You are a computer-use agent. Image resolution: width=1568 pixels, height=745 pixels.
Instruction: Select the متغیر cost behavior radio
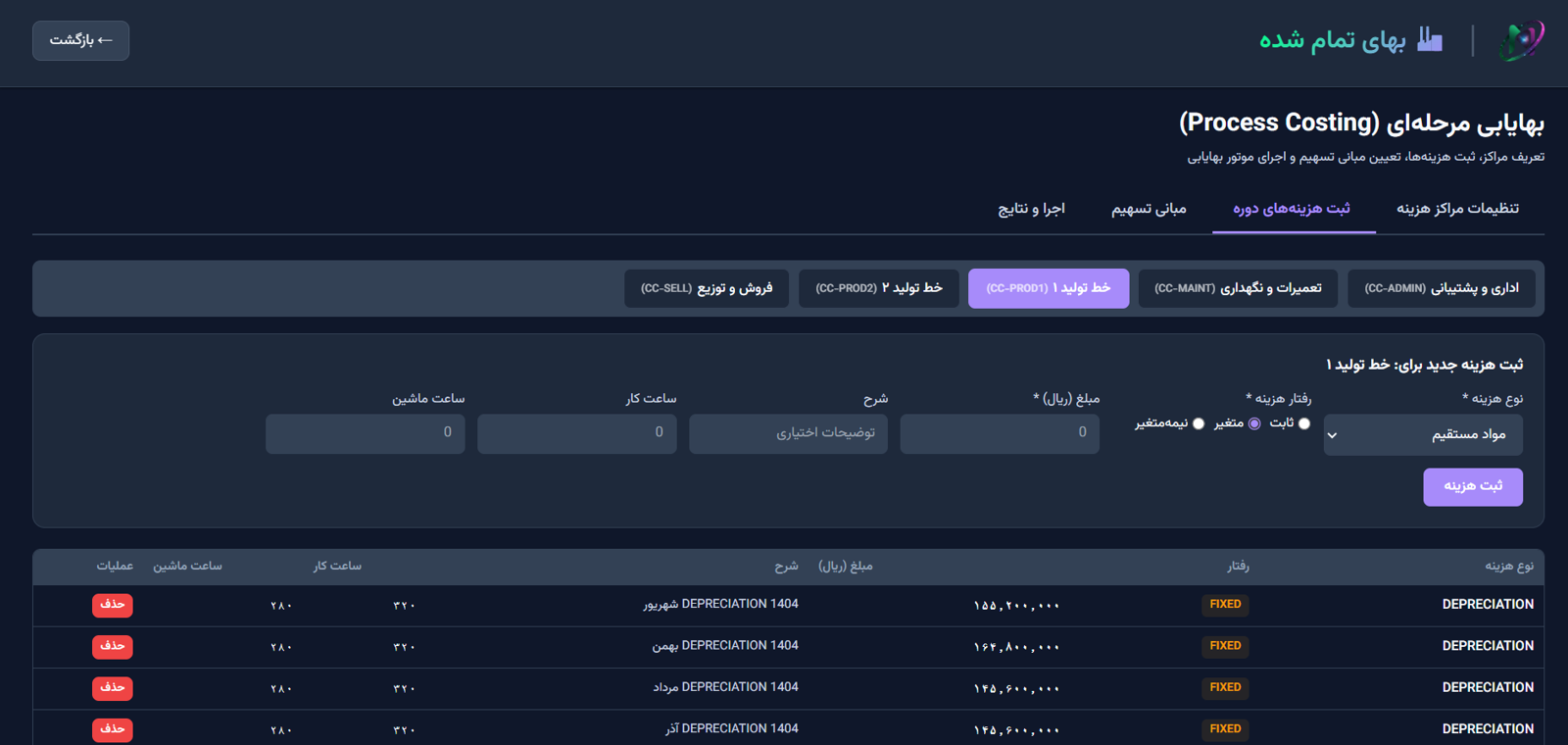coord(1254,423)
